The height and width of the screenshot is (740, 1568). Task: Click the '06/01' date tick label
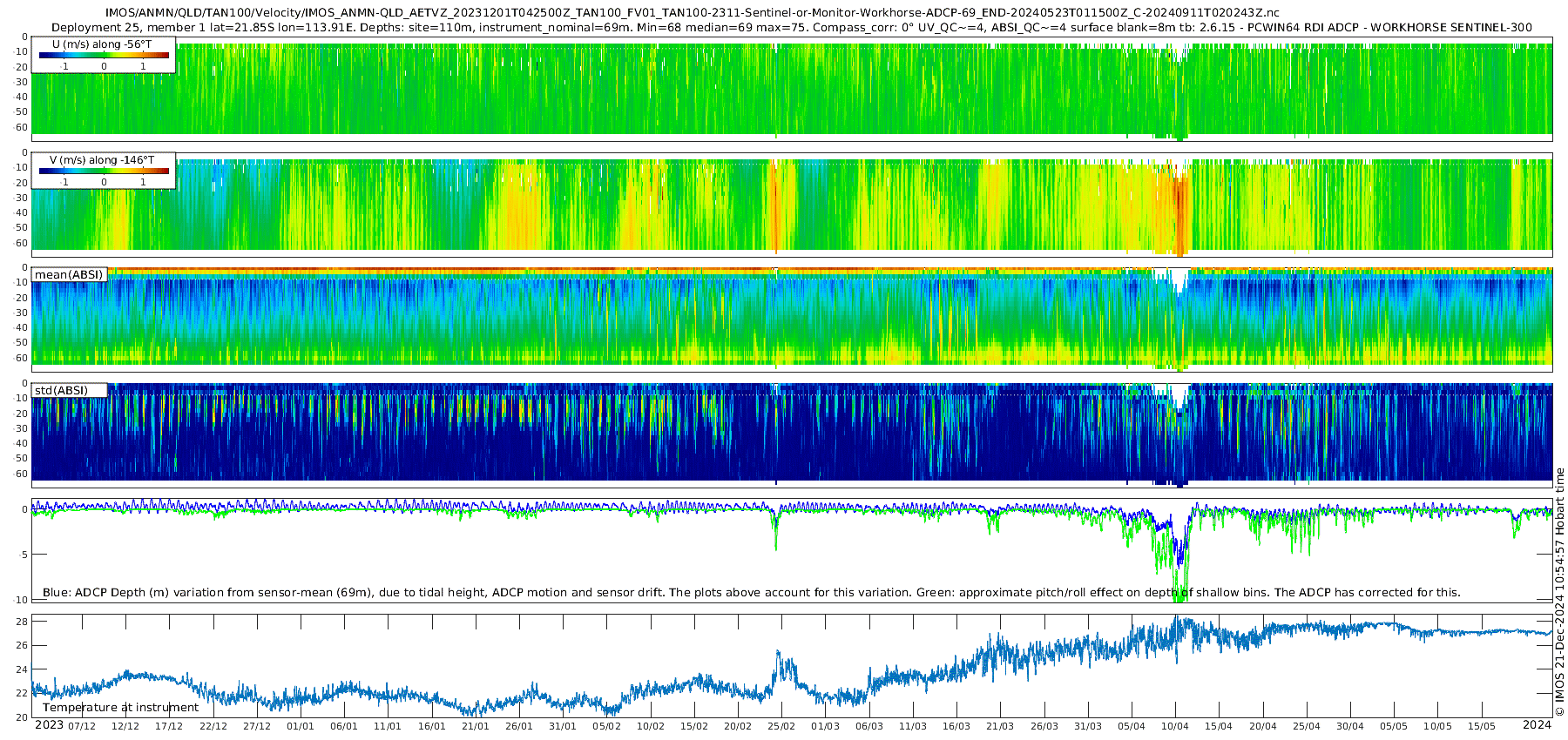344,727
